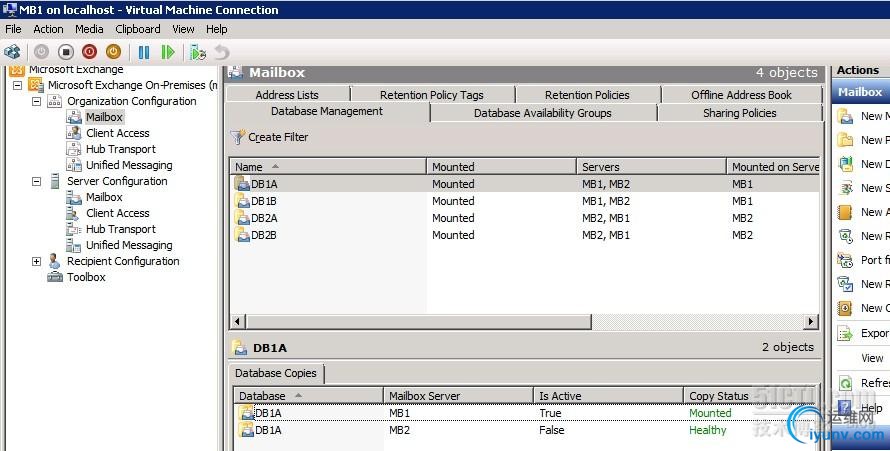The height and width of the screenshot is (451, 890).
Task: Open the View menu
Action: (183, 29)
